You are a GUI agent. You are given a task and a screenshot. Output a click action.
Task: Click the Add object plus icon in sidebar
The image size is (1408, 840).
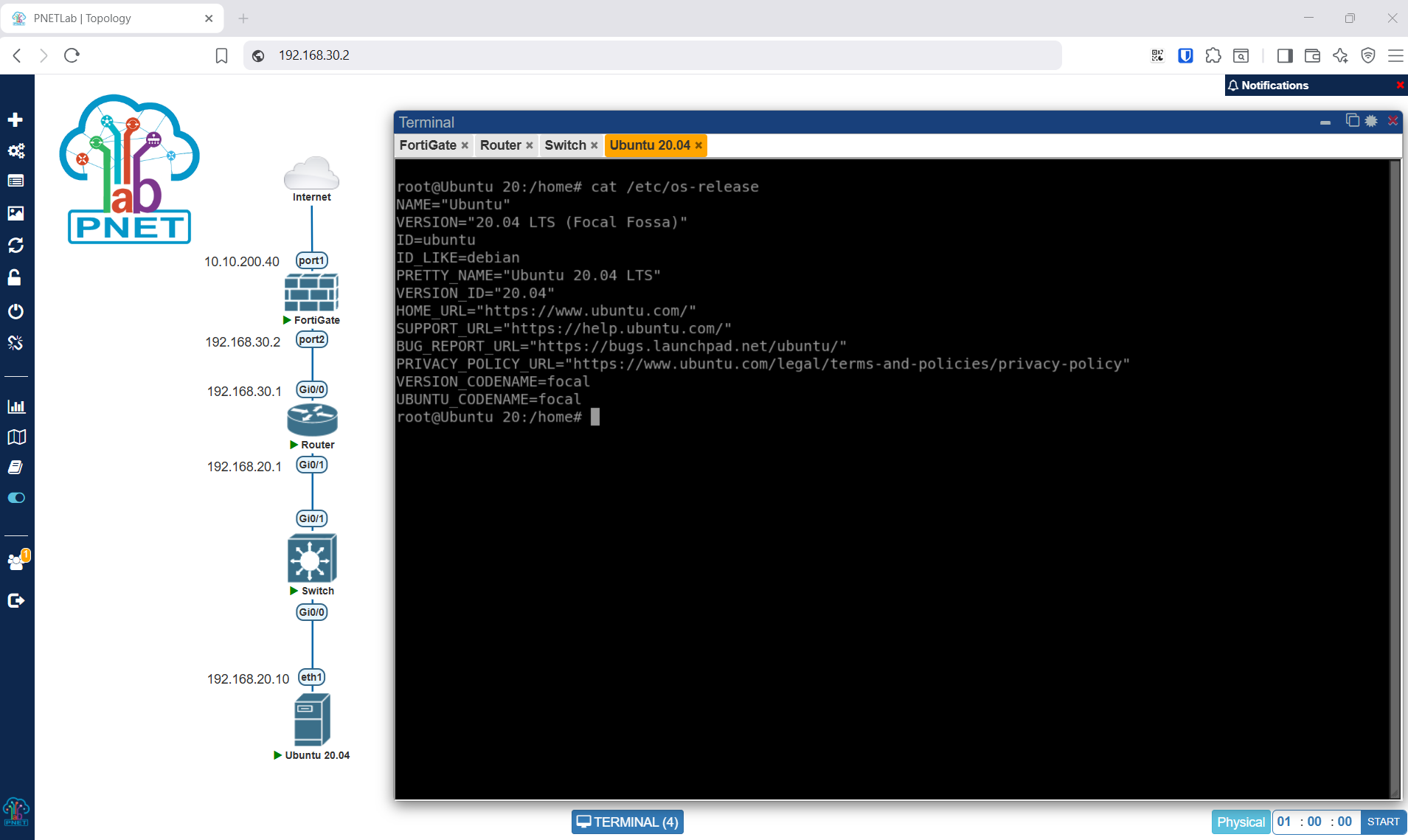[x=15, y=119]
